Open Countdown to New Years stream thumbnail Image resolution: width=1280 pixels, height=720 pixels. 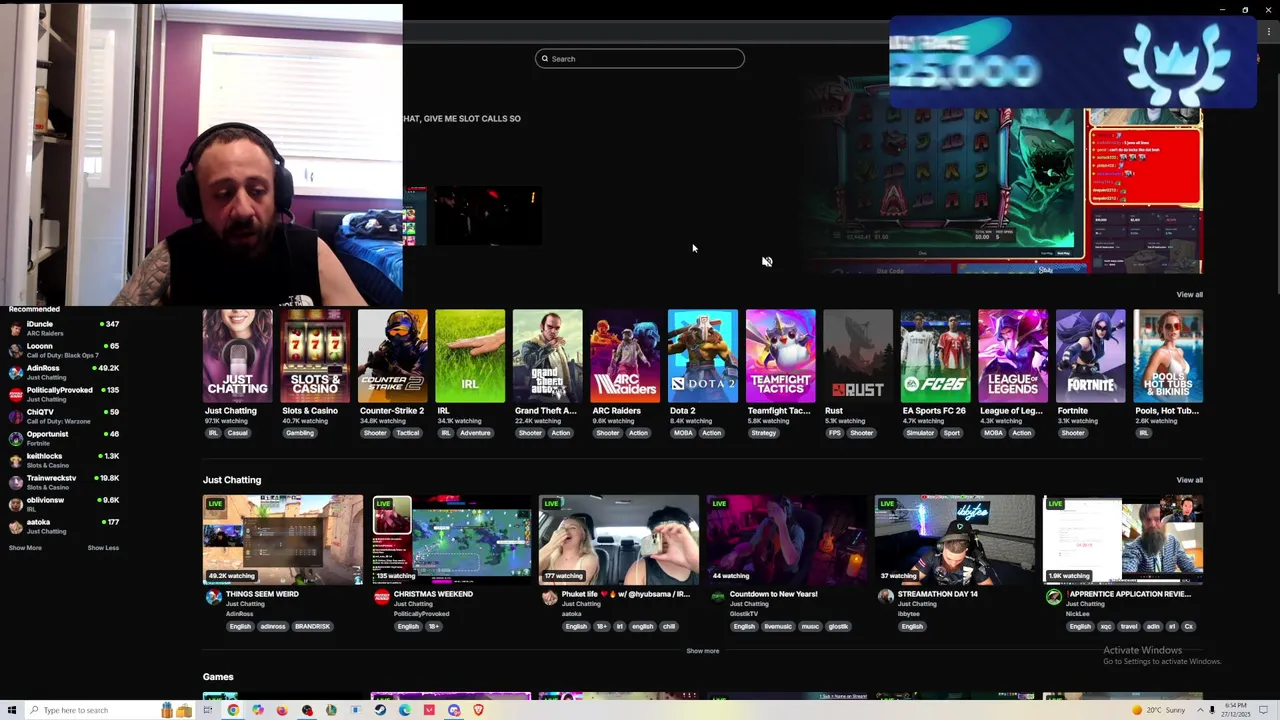coord(787,540)
